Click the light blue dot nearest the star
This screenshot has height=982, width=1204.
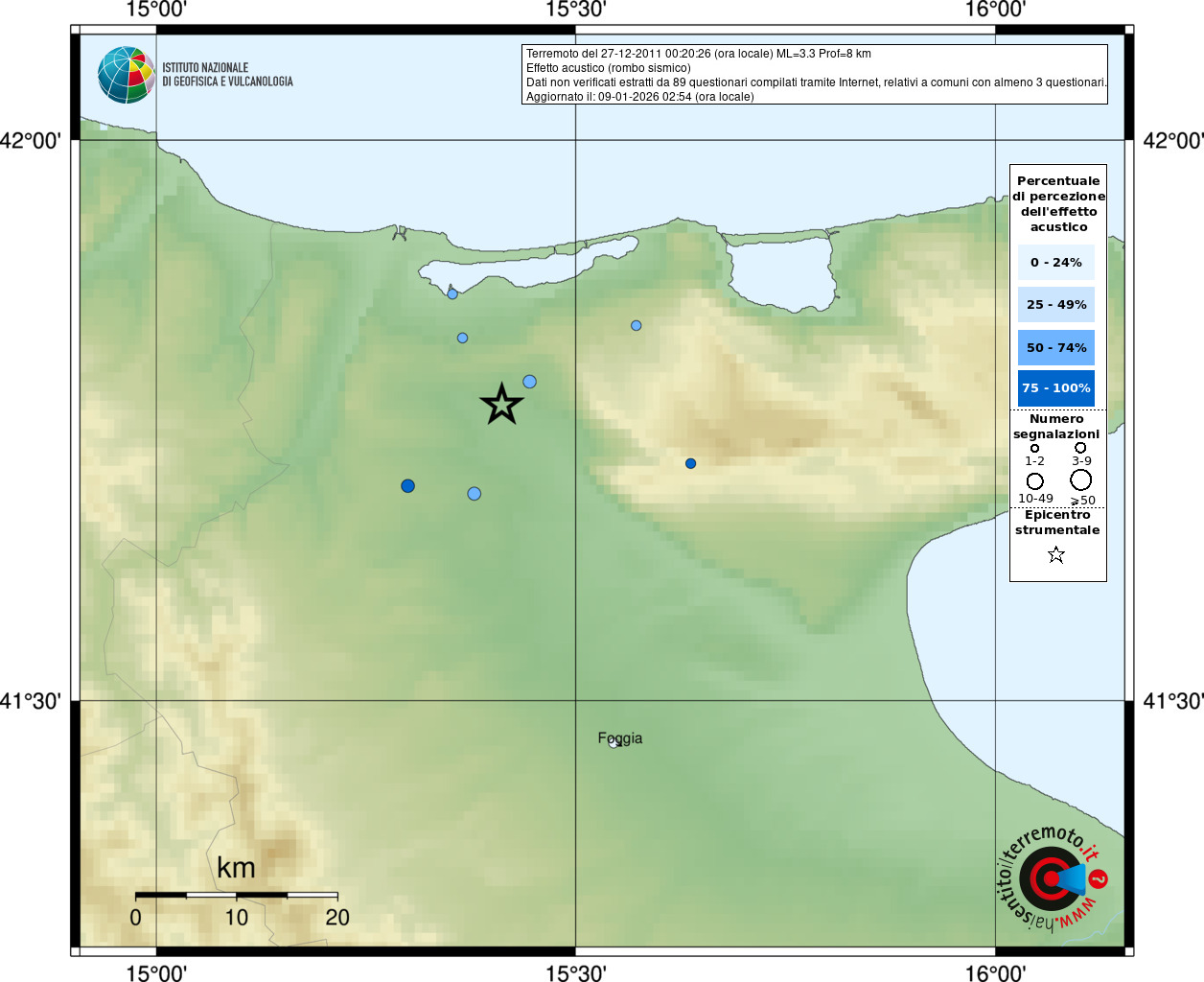click(x=529, y=382)
